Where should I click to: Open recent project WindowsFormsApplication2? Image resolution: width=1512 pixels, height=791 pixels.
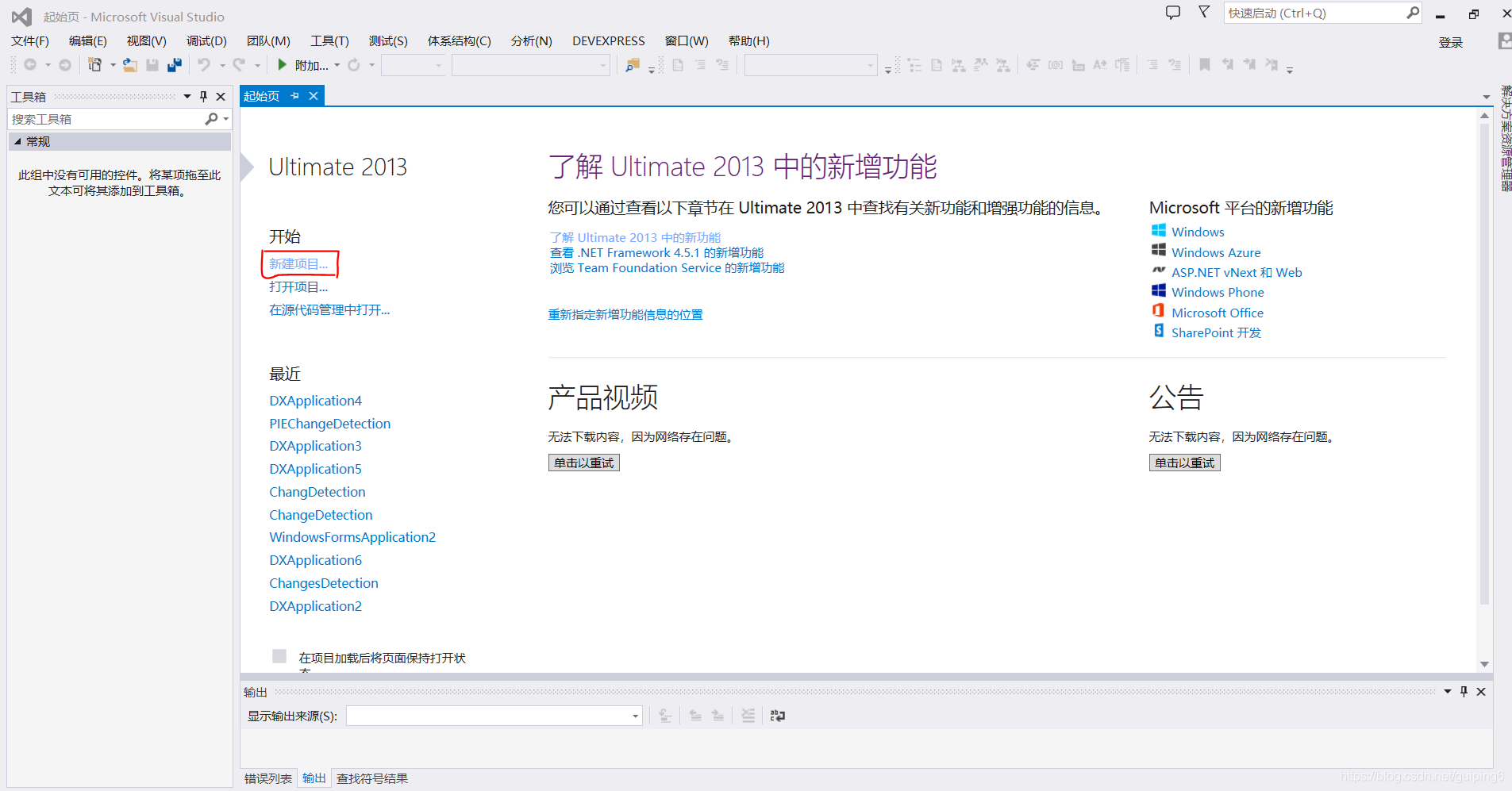coord(352,537)
